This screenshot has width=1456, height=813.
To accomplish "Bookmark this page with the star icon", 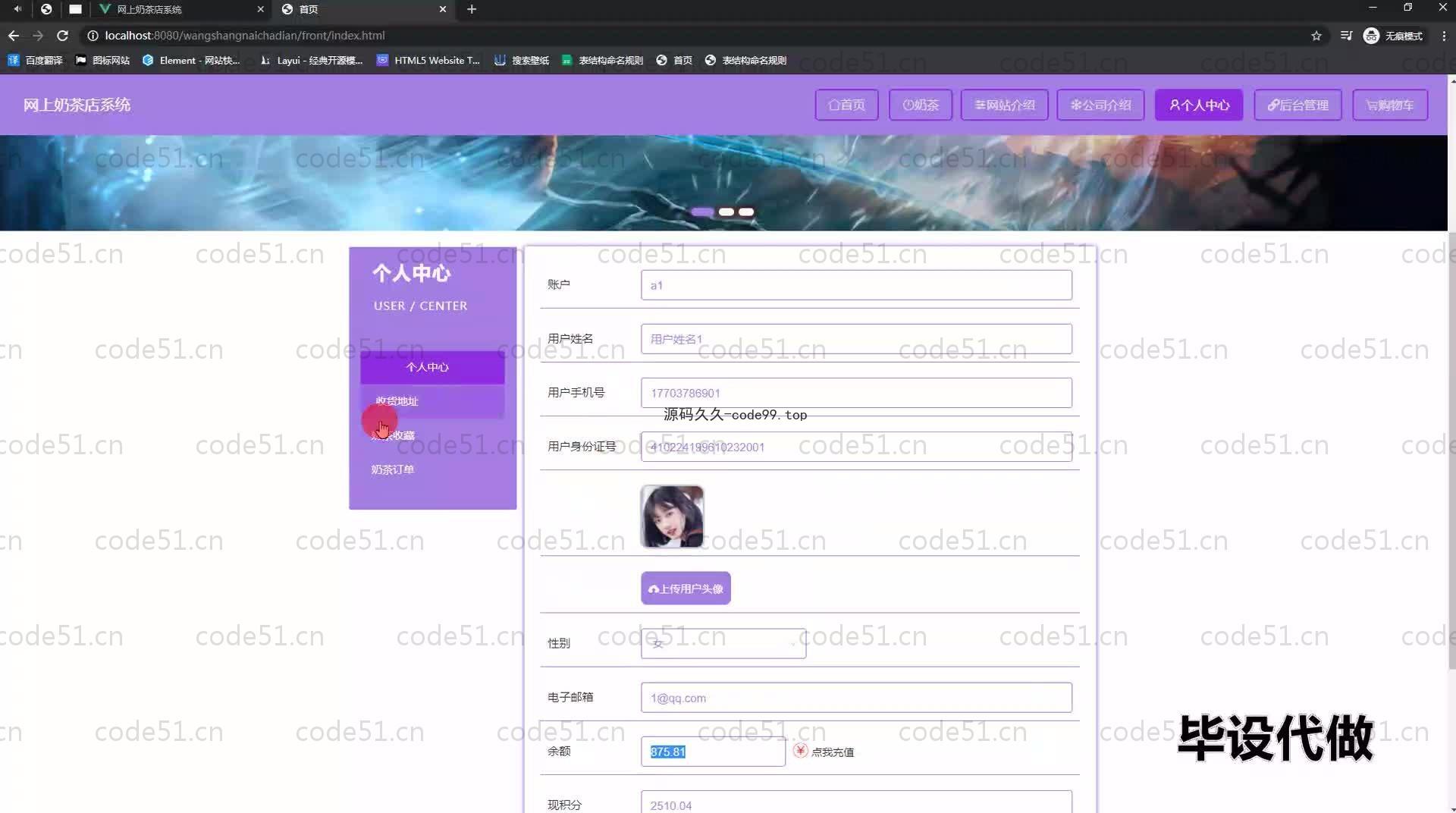I will tap(1316, 36).
